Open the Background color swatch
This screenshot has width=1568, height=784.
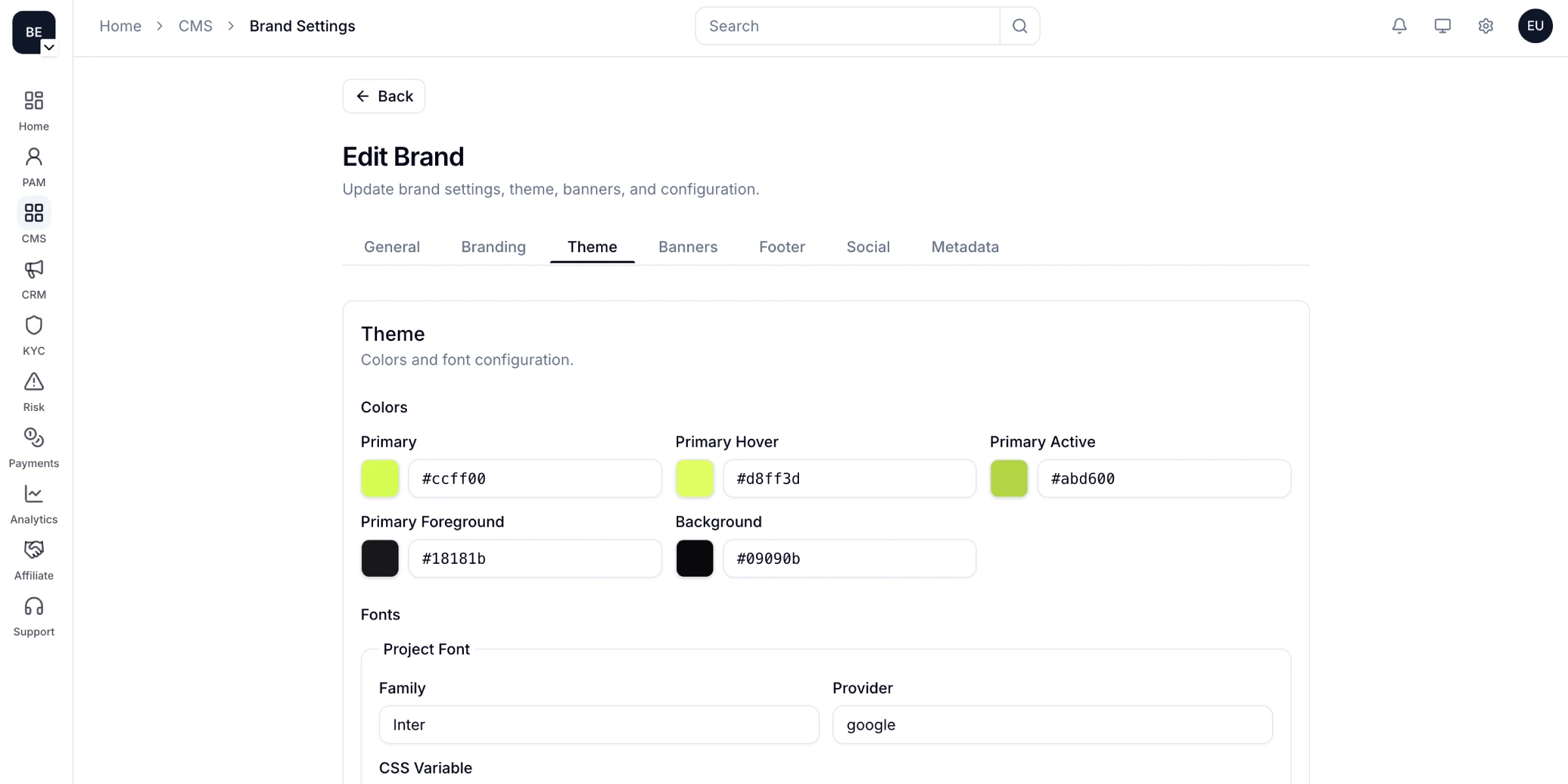[694, 558]
